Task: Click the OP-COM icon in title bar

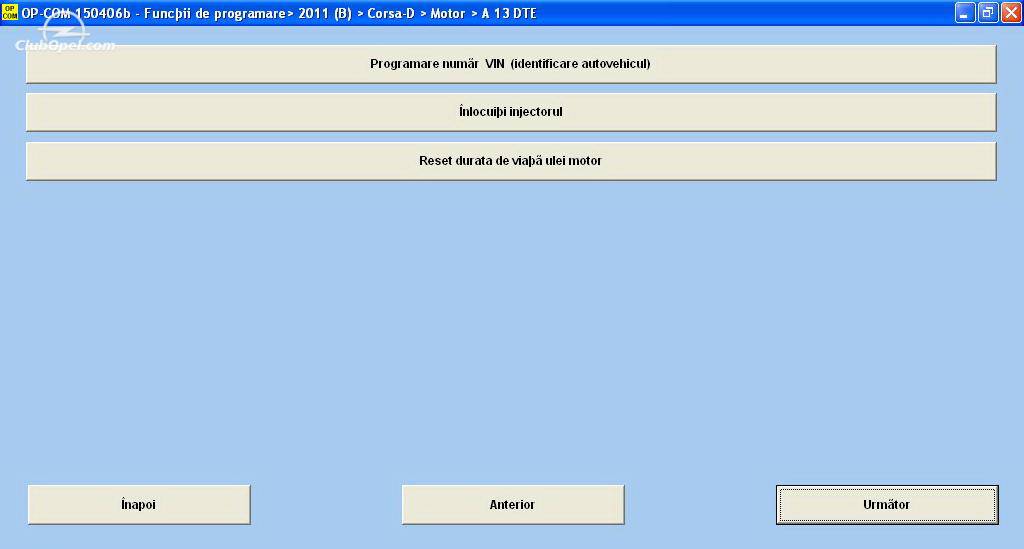Action: pos(10,12)
